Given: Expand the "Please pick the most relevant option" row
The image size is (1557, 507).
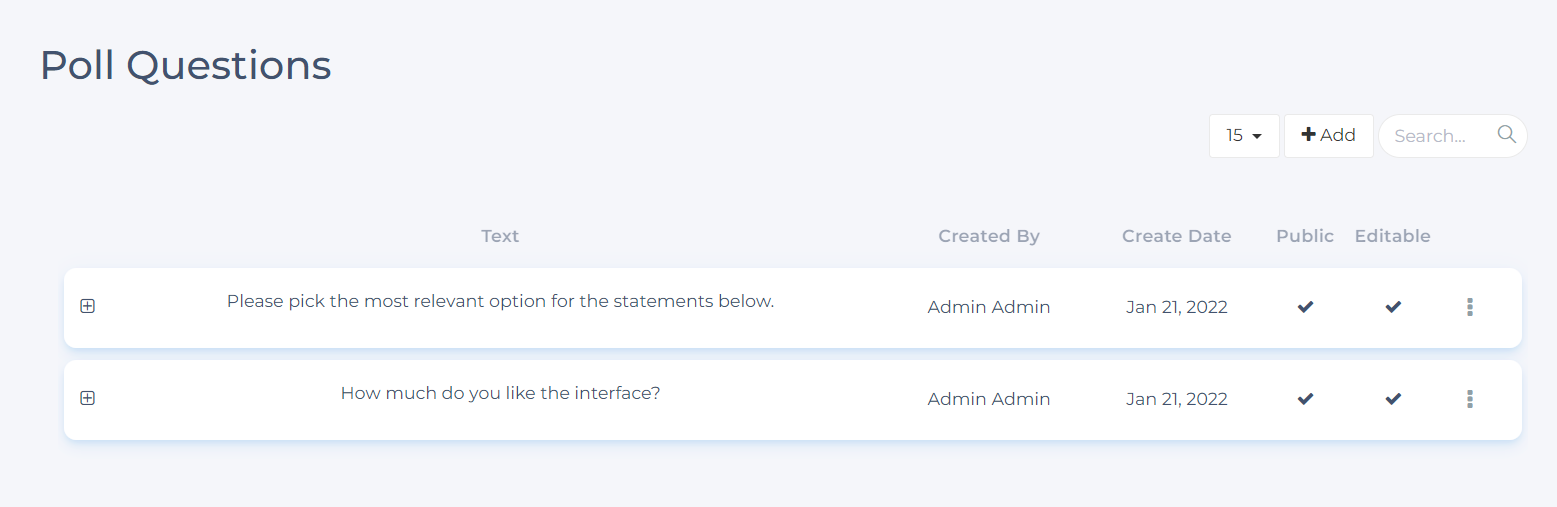Looking at the screenshot, I should click(x=88, y=306).
